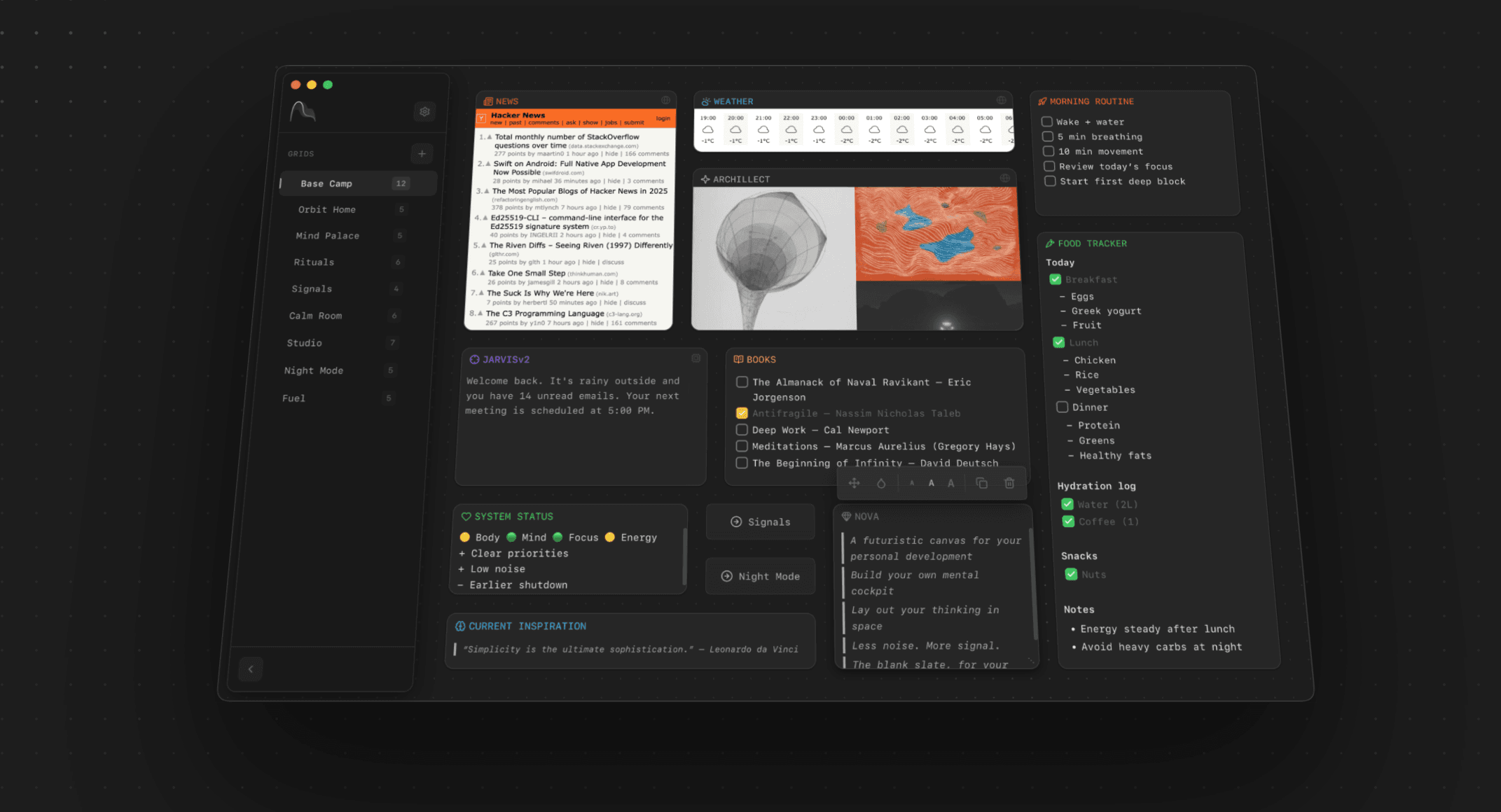This screenshot has height=812, width=1501.
Task: Click the Night Mode shortcut button widget
Action: pos(761,576)
